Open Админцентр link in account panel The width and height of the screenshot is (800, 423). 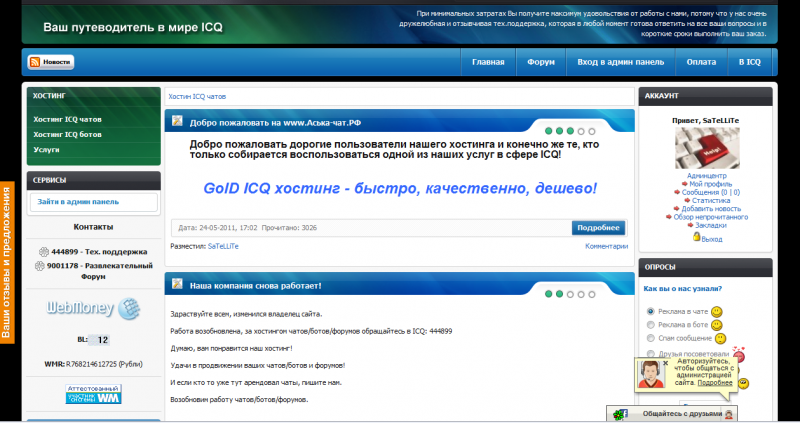pyautogui.click(x=706, y=176)
